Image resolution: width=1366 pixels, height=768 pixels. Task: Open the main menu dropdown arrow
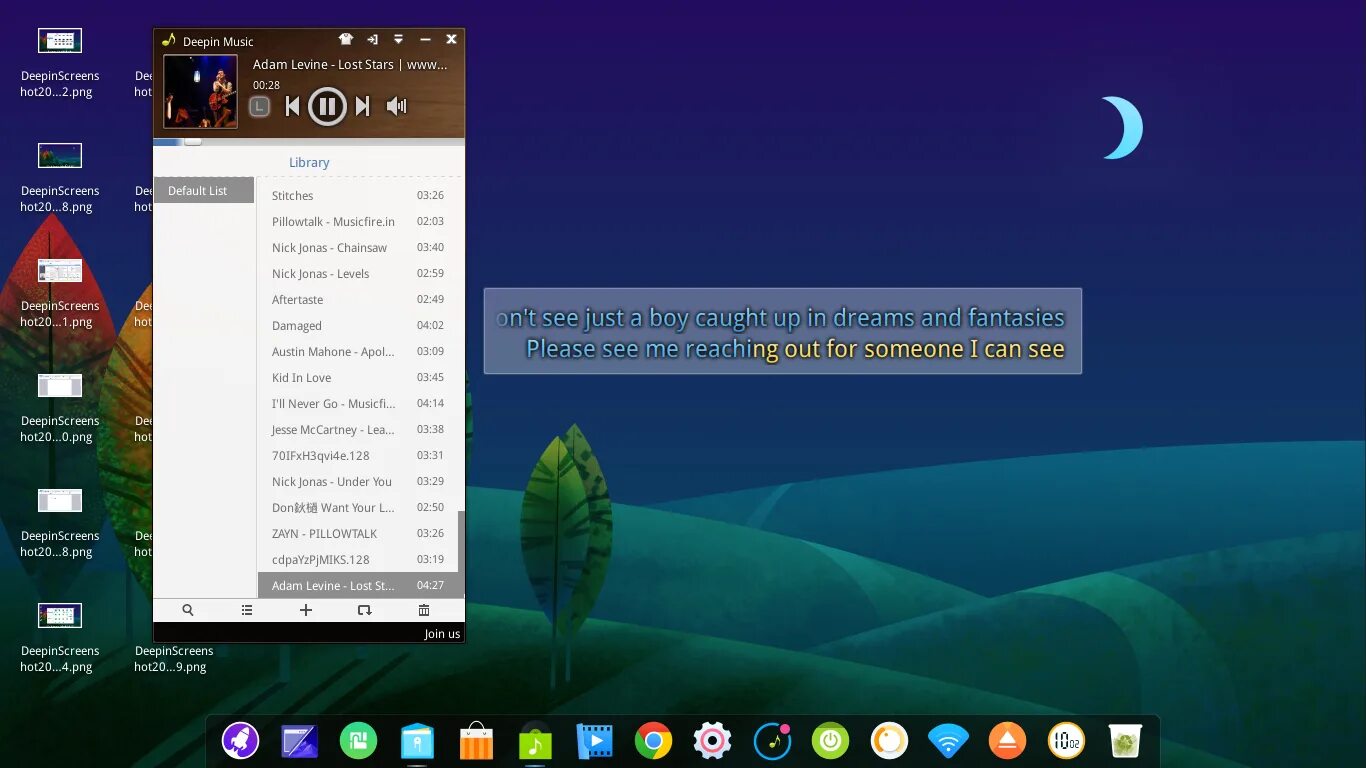pos(398,40)
